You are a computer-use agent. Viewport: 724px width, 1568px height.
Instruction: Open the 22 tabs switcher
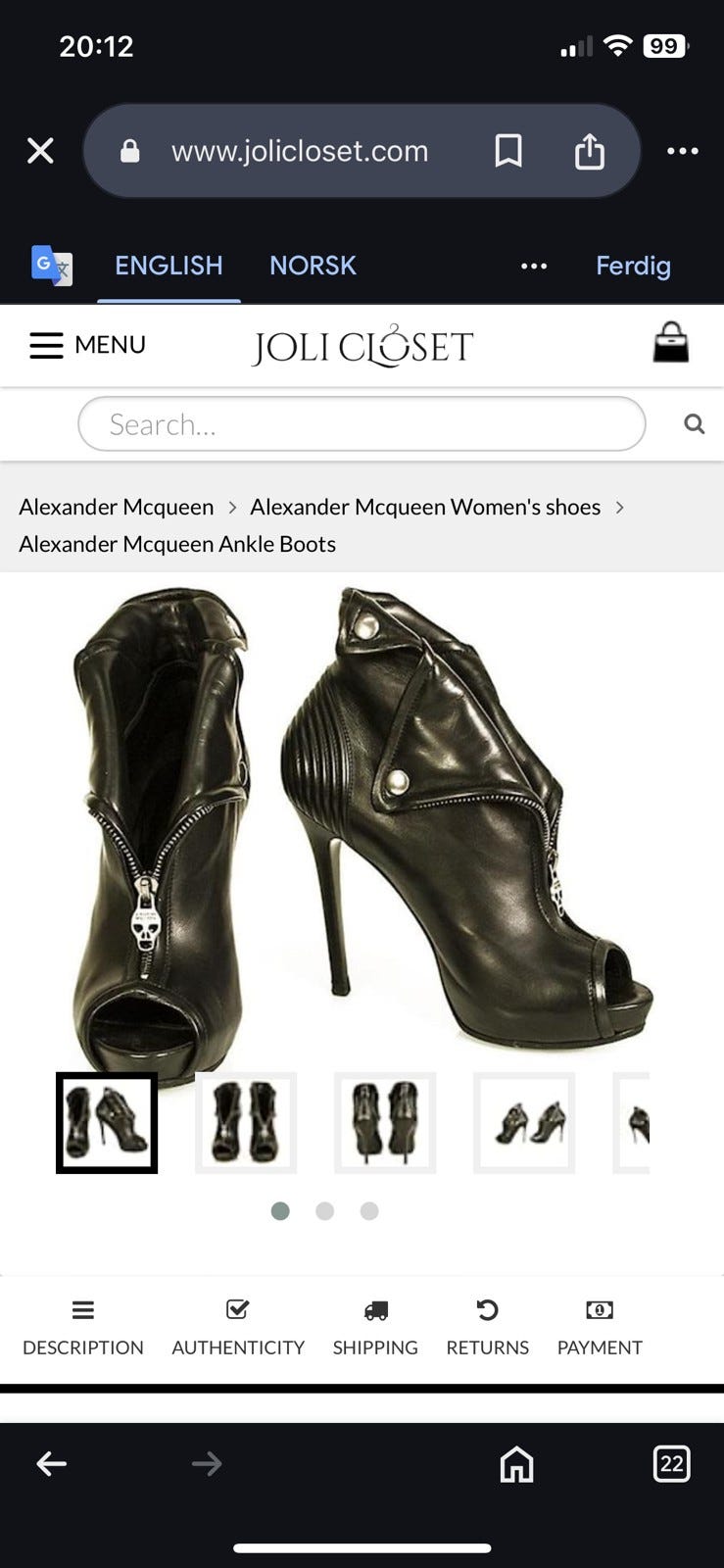pos(671,1464)
